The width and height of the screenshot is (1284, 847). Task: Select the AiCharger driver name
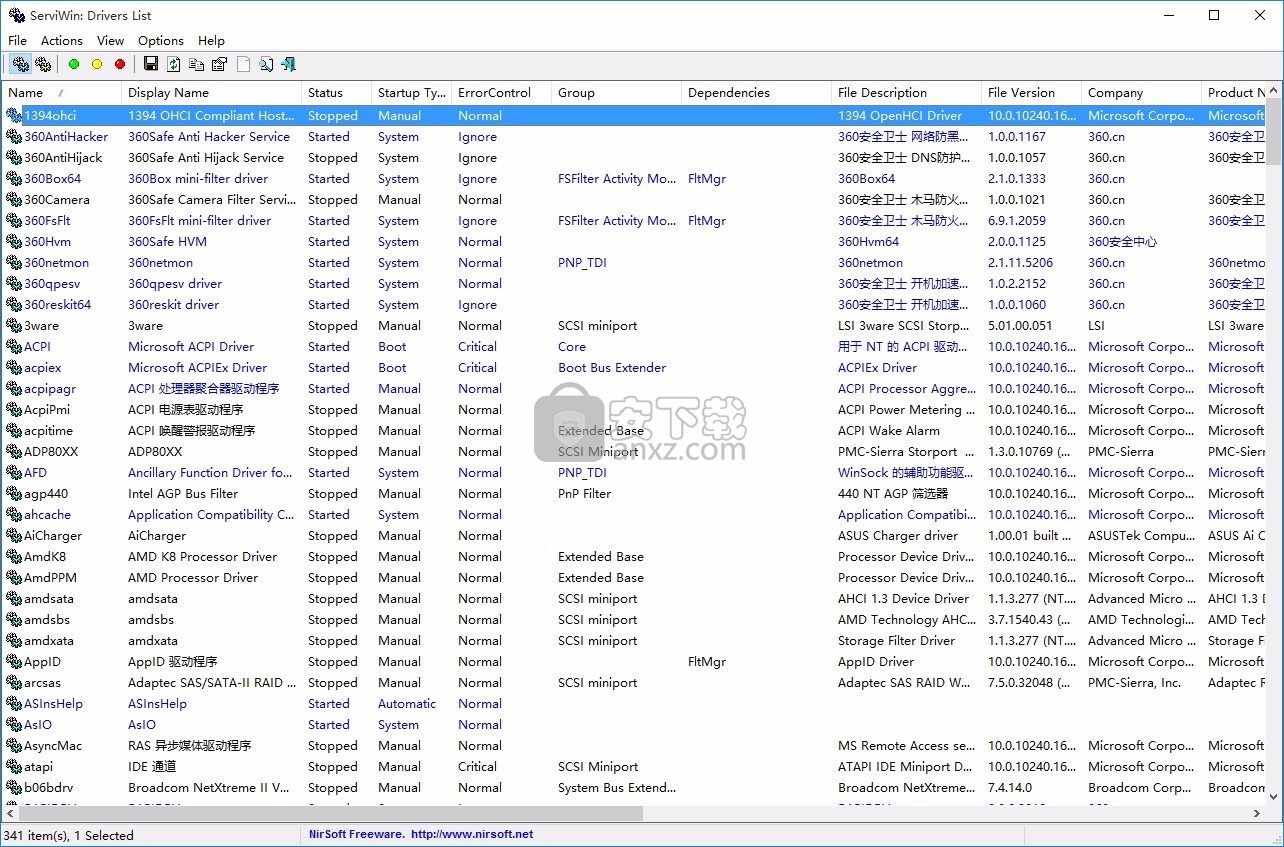pos(53,536)
